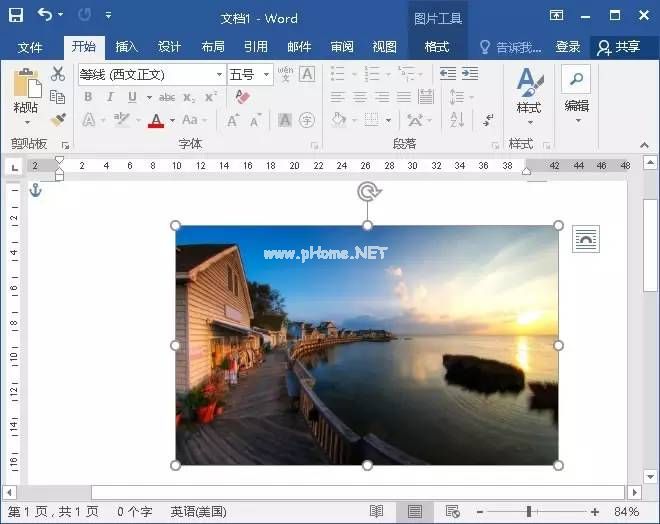The image size is (660, 524).
Task: Open Ribbon Display Options in the title bar
Action: pyautogui.click(x=556, y=16)
